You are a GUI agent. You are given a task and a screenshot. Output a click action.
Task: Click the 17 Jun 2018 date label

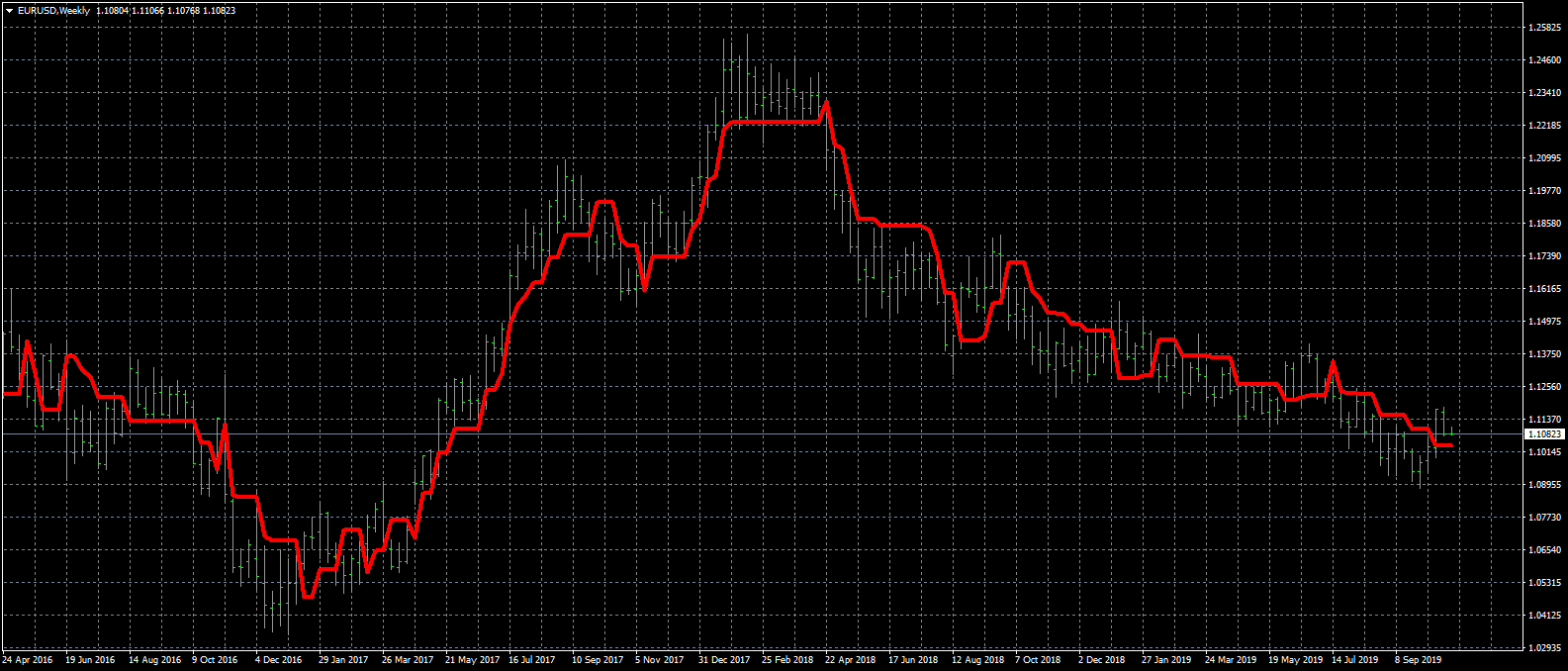tap(913, 659)
